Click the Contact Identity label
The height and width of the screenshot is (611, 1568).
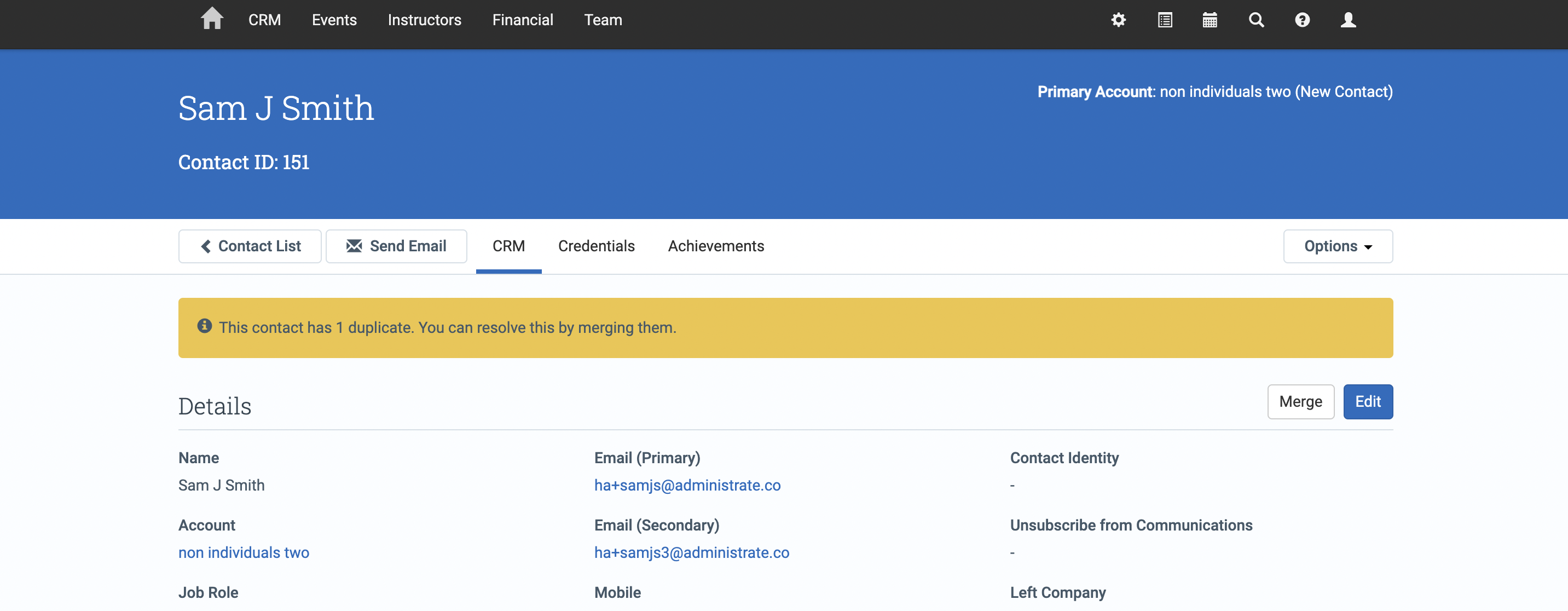click(x=1064, y=458)
